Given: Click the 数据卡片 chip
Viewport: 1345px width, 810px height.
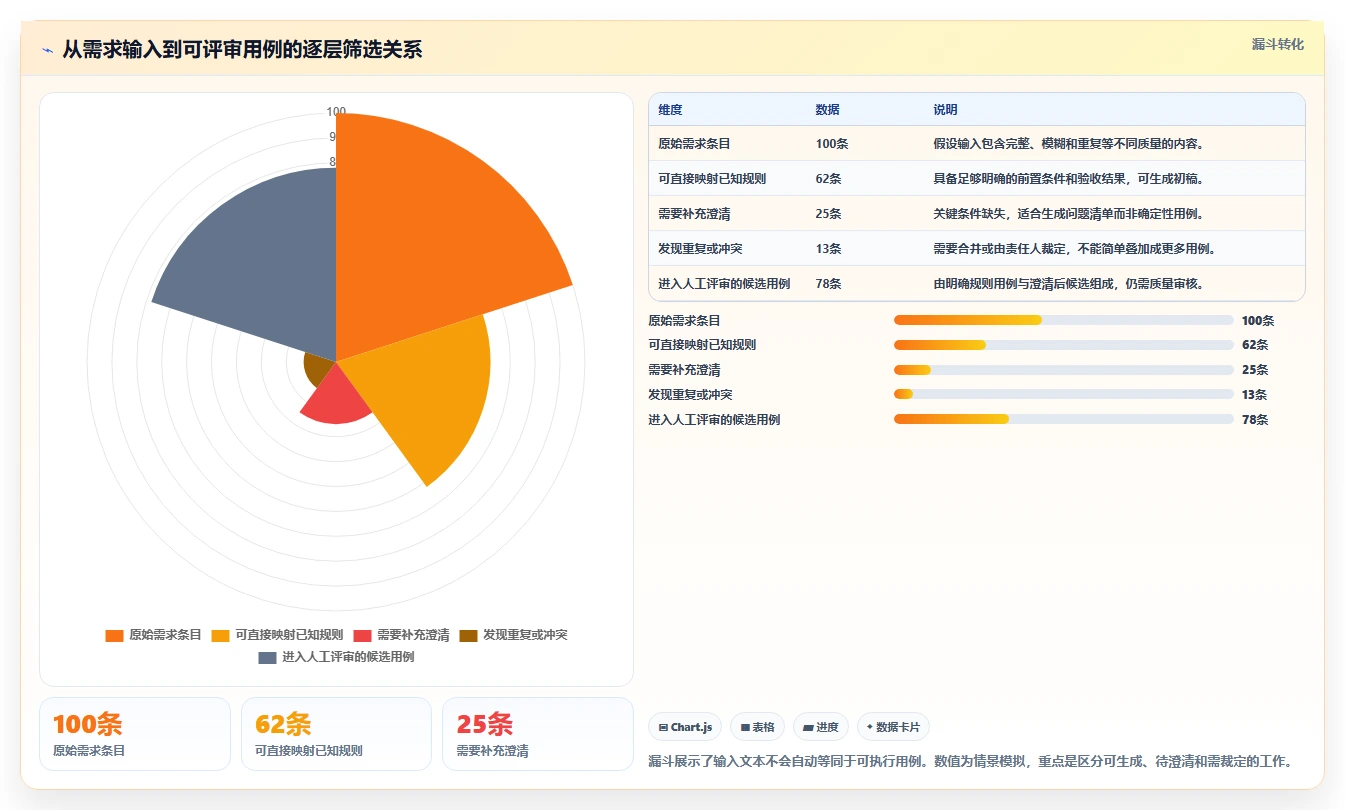Looking at the screenshot, I should [x=893, y=727].
